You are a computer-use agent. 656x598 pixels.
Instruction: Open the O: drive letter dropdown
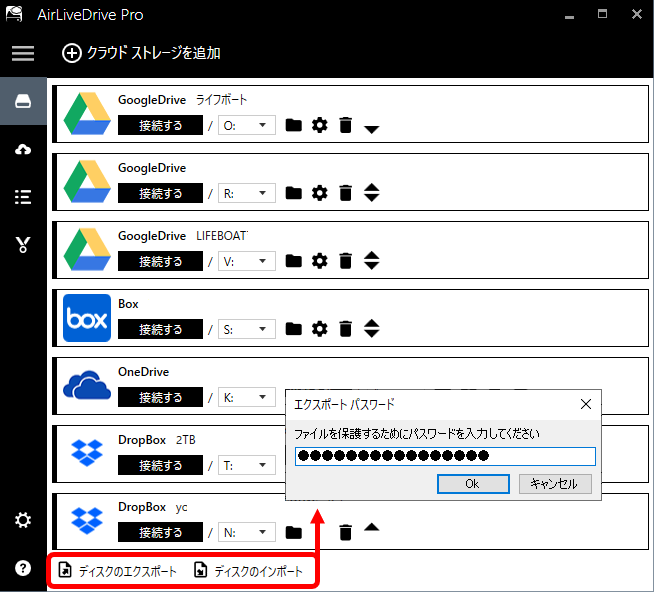[x=247, y=125]
